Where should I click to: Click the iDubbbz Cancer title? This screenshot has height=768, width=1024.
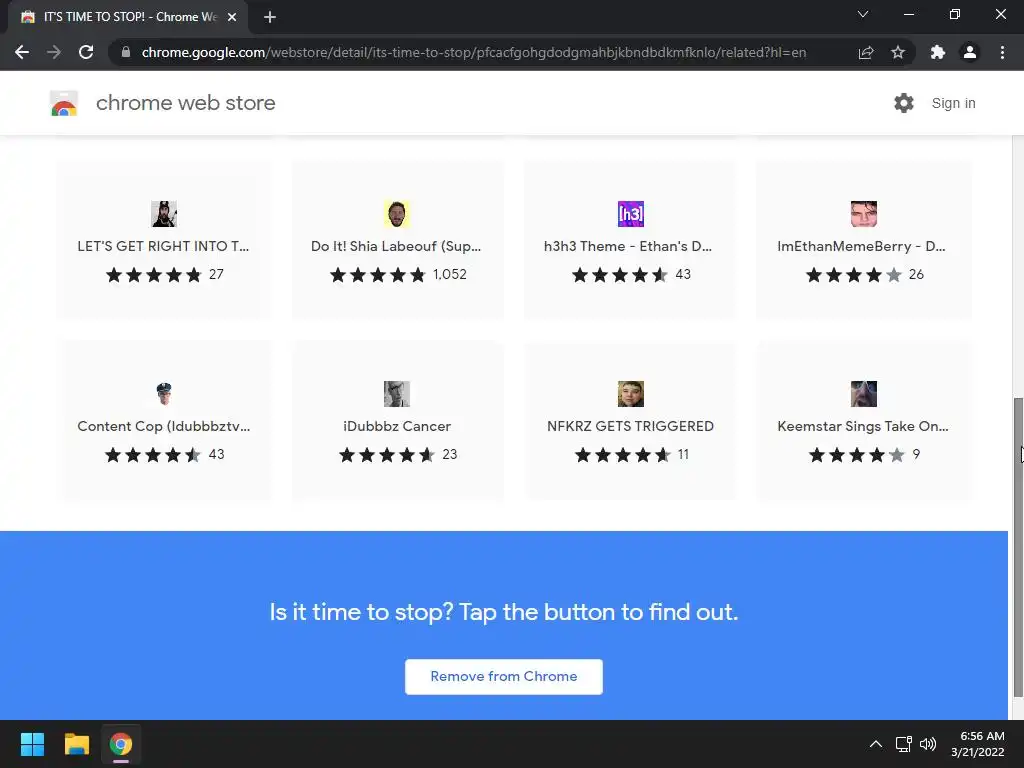point(397,426)
